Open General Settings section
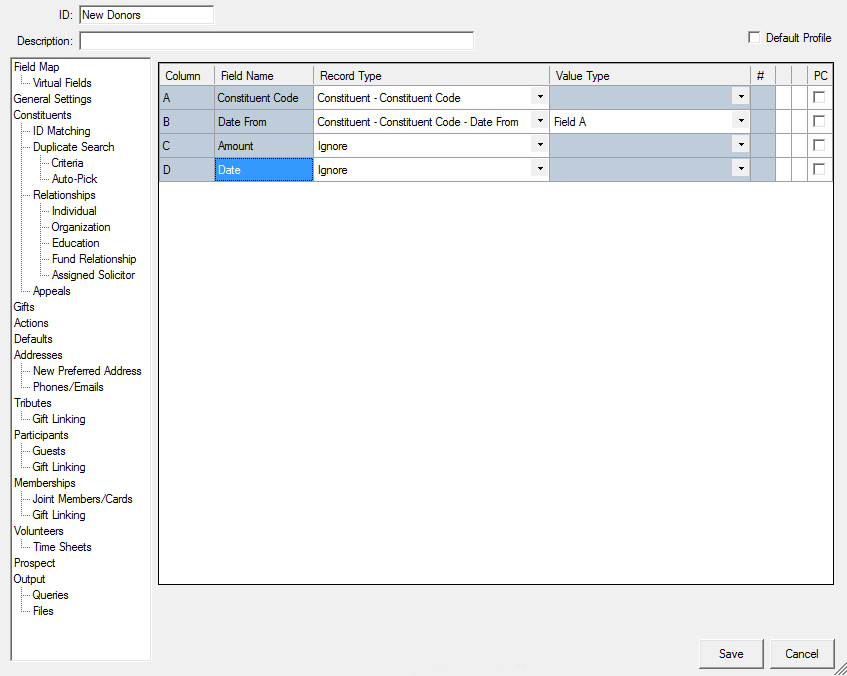 pos(52,99)
